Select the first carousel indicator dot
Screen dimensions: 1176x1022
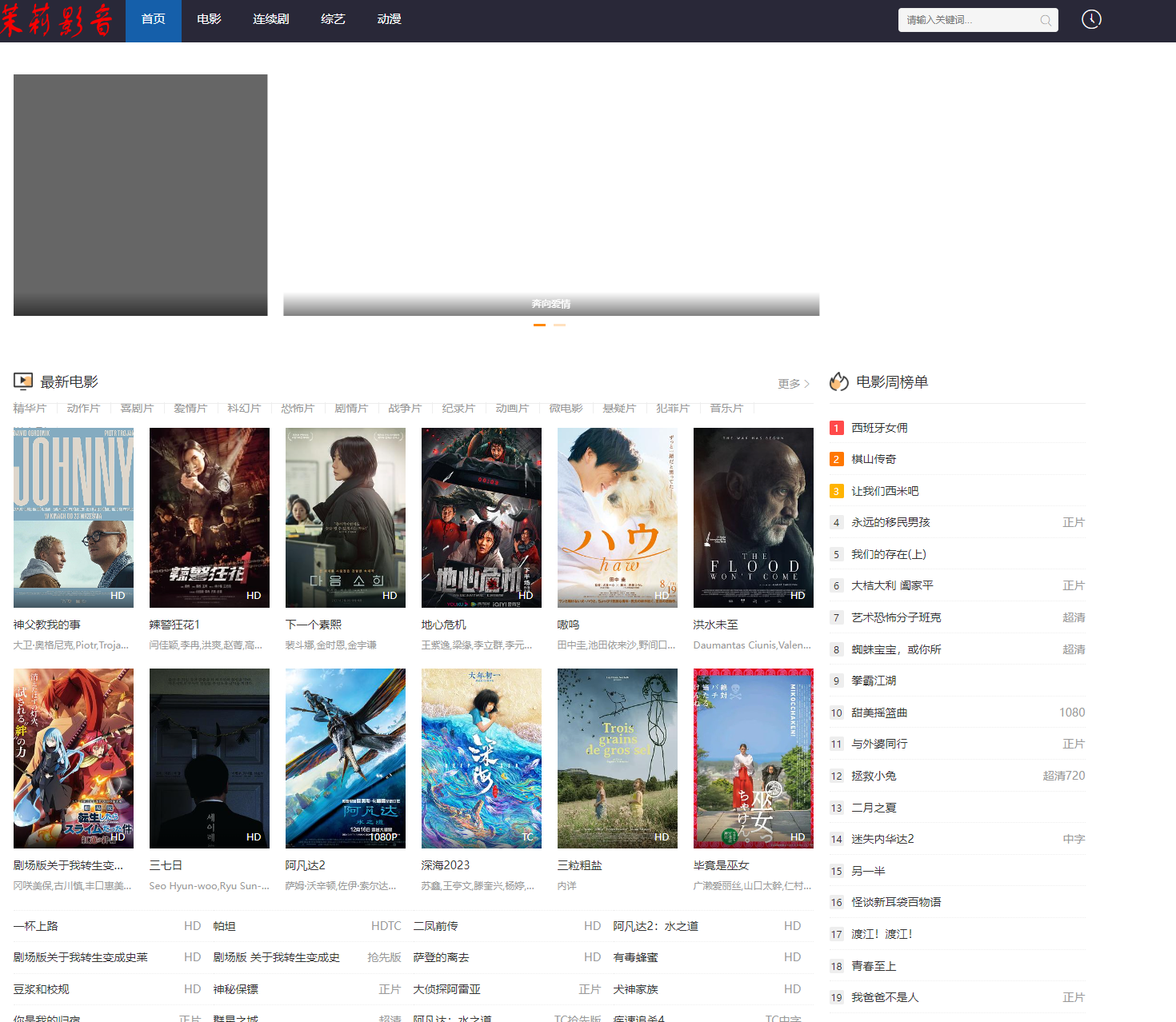[x=540, y=325]
